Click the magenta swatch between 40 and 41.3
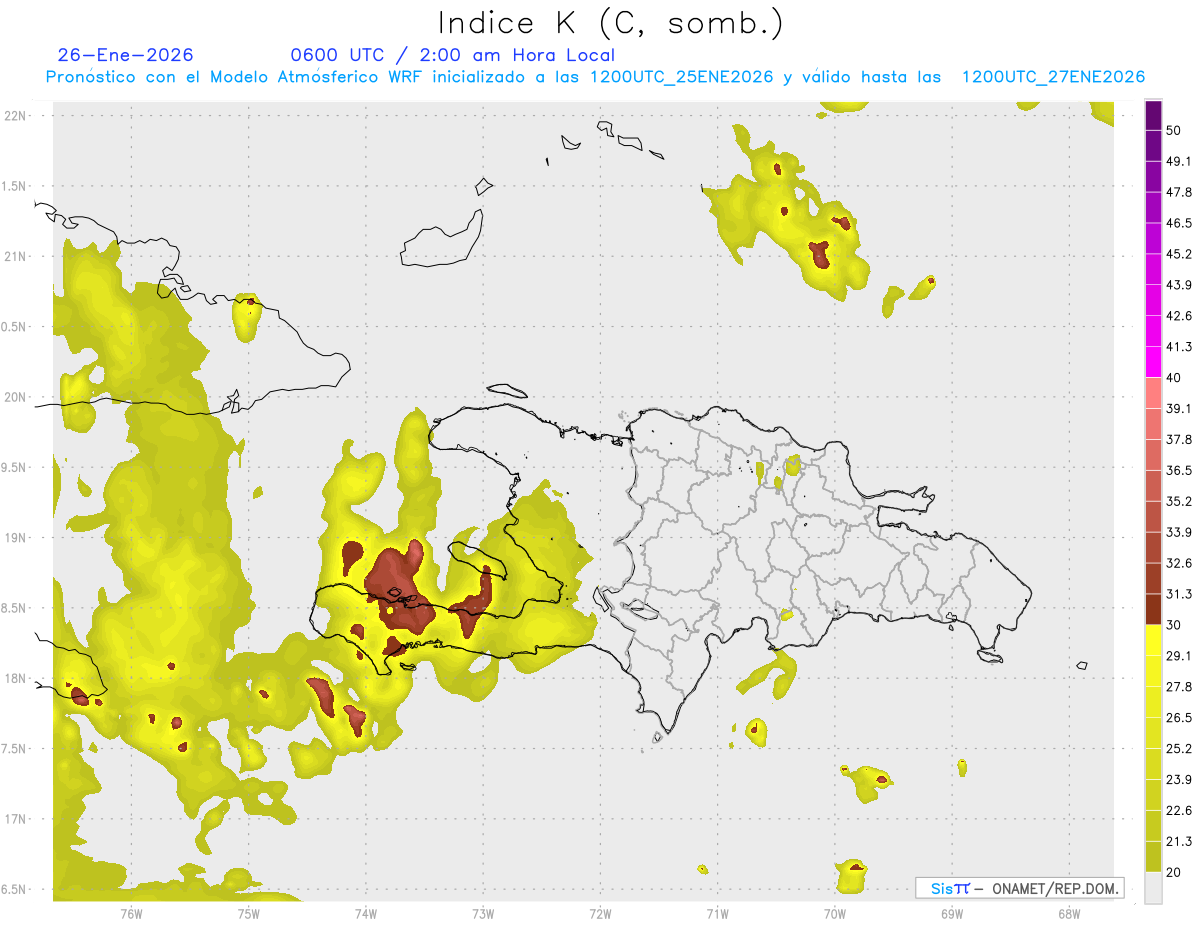The image size is (1200, 927). (x=1153, y=362)
